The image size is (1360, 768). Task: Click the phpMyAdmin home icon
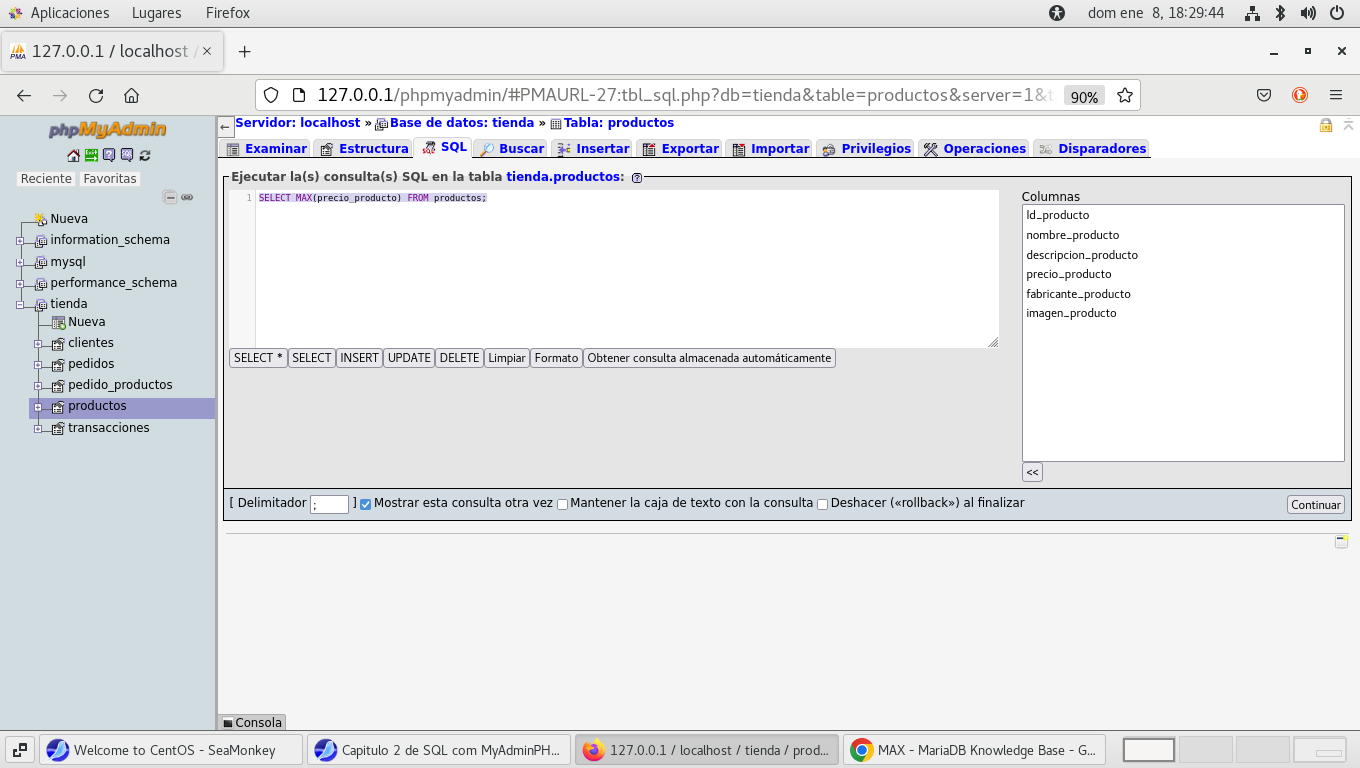click(73, 155)
